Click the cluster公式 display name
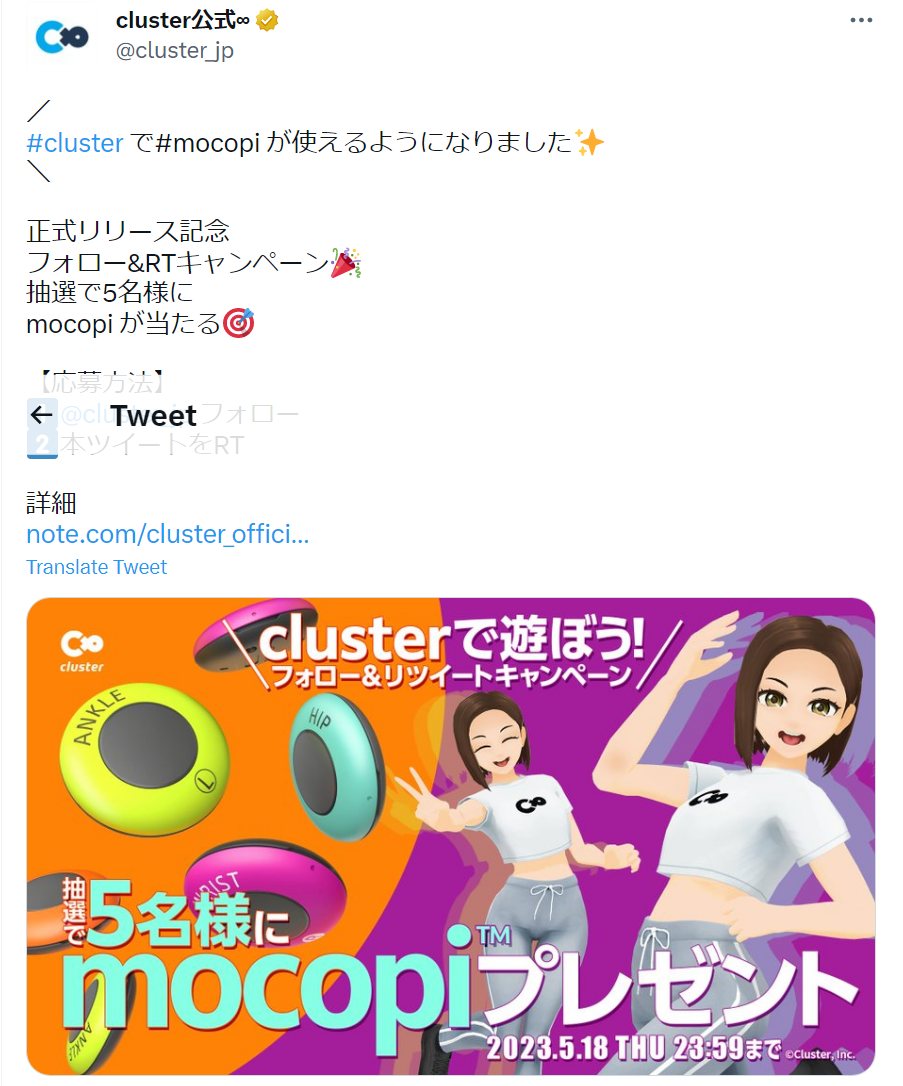The height and width of the screenshot is (1086, 903). click(182, 21)
